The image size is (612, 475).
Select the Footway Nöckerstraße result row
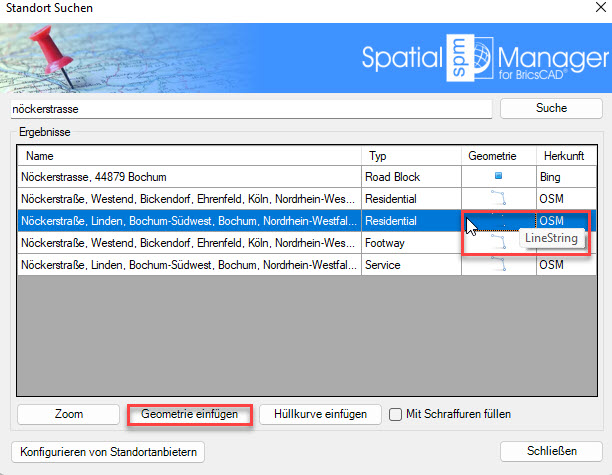tap(188, 243)
